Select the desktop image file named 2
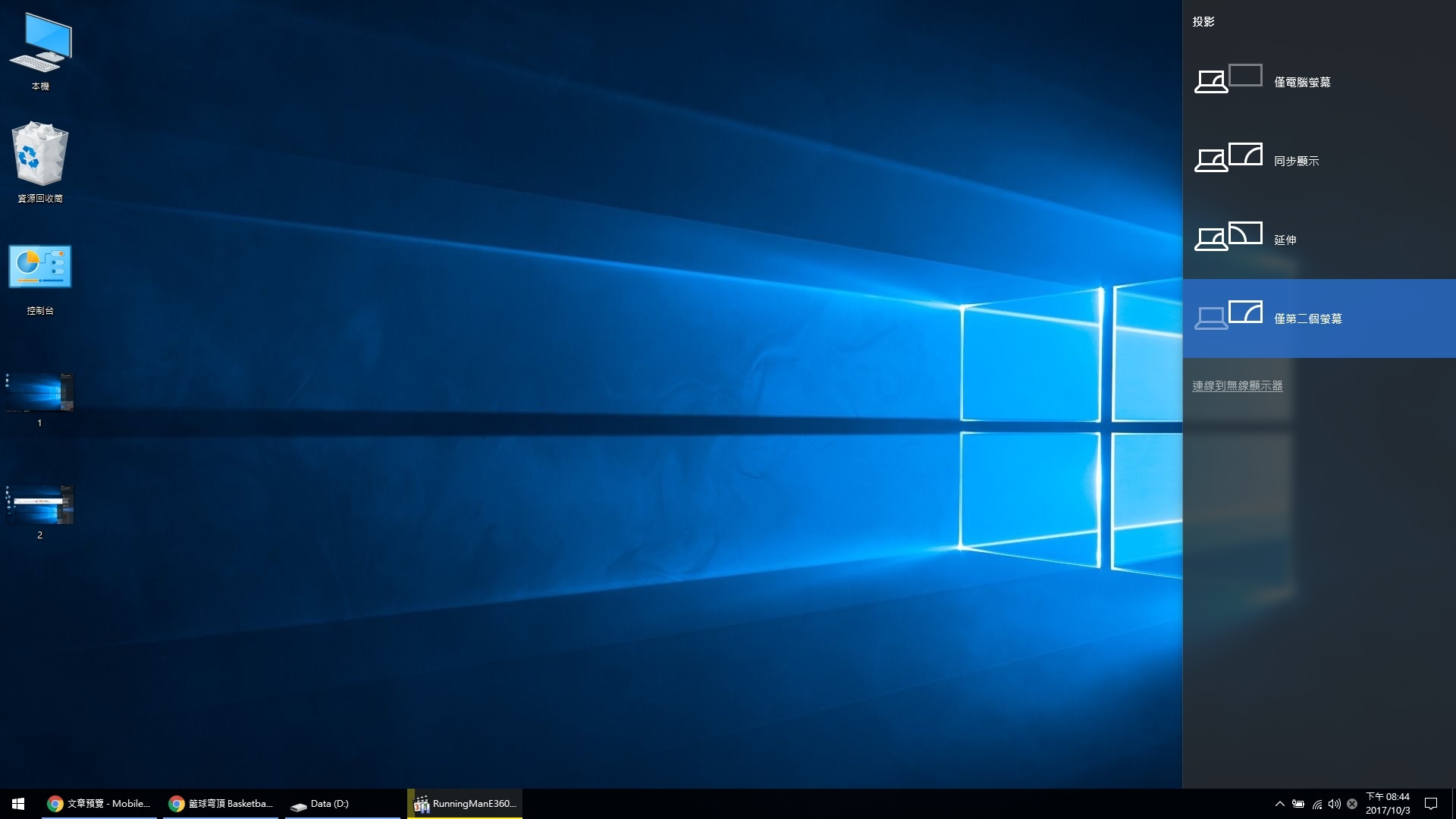Image resolution: width=1456 pixels, height=819 pixels. pos(39,512)
